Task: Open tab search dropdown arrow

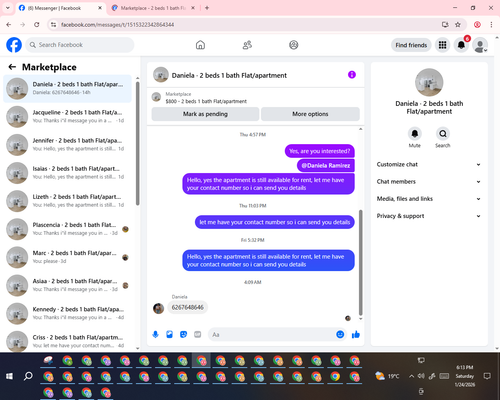Action: click(8, 8)
